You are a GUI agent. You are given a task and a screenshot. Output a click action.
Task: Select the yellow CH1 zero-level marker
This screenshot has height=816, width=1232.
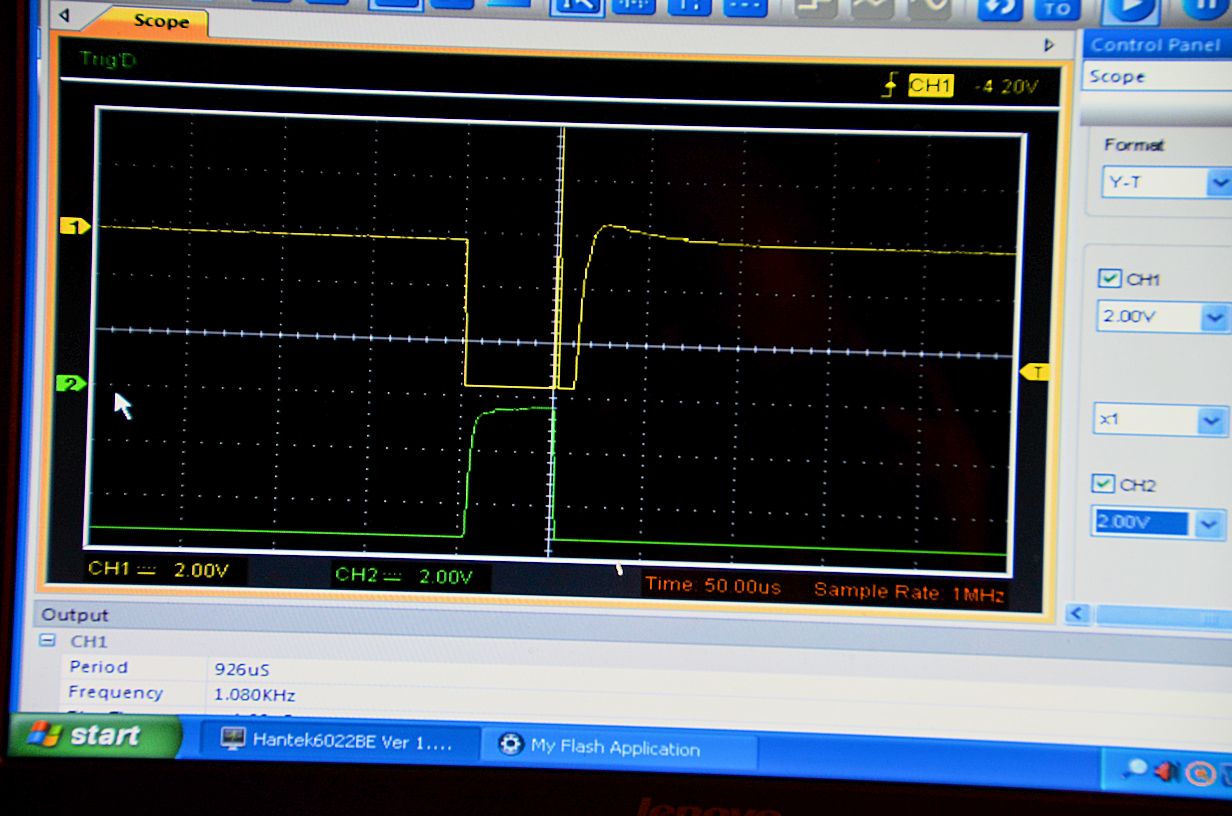(75, 227)
